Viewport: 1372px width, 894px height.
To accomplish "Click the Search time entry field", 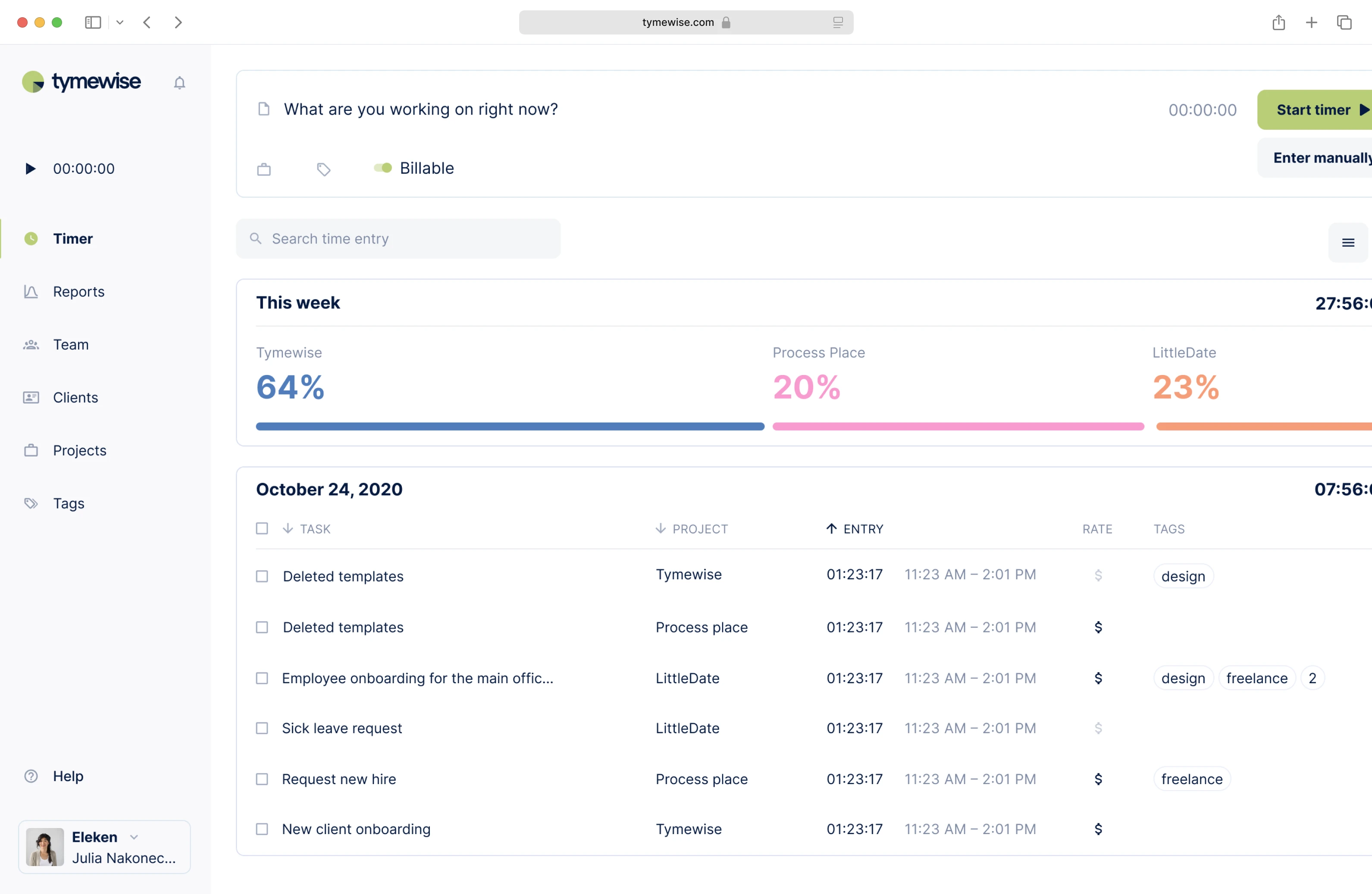I will point(398,239).
